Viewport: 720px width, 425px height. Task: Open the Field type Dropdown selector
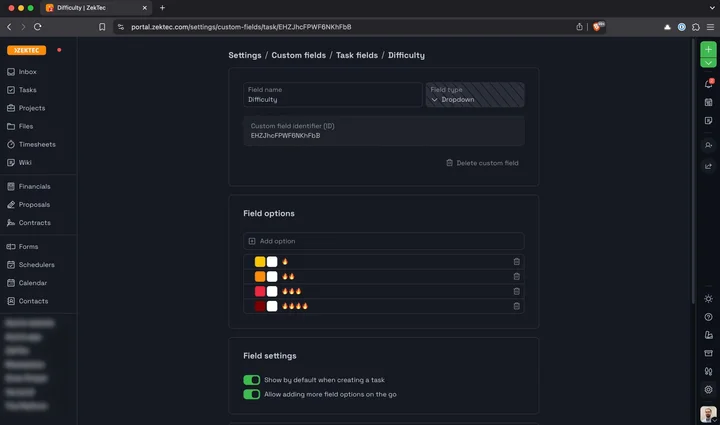pyautogui.click(x=475, y=95)
